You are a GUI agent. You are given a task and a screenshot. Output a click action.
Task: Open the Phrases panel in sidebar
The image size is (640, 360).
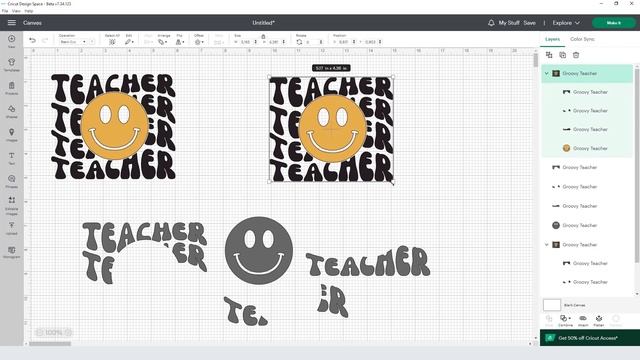(11, 181)
